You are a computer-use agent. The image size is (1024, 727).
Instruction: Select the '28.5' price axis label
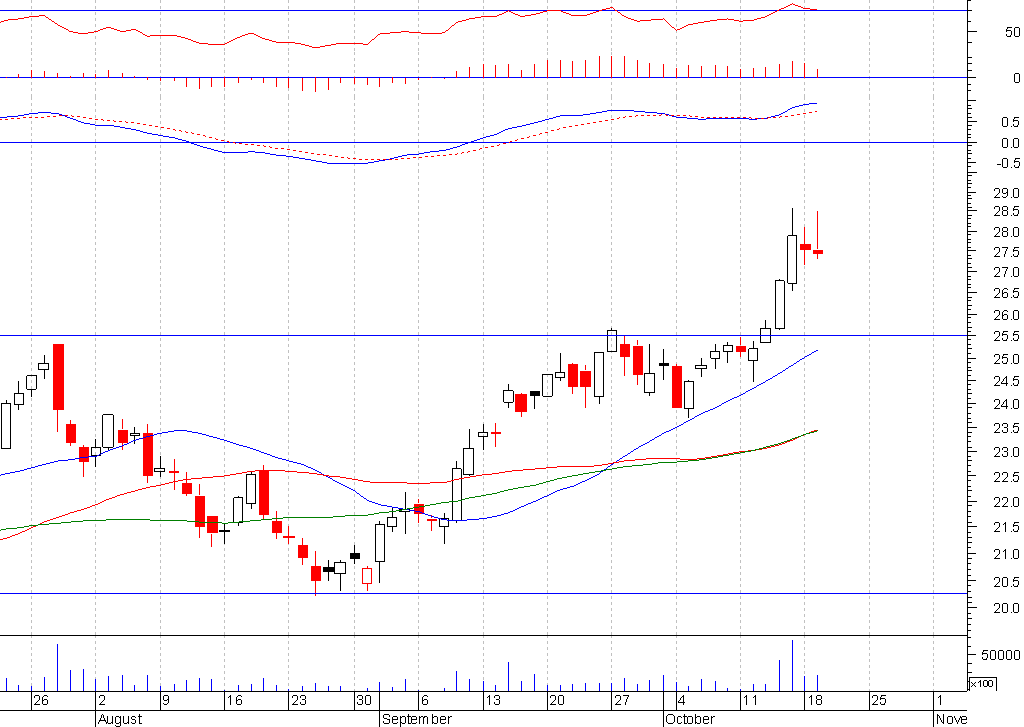click(1006, 212)
